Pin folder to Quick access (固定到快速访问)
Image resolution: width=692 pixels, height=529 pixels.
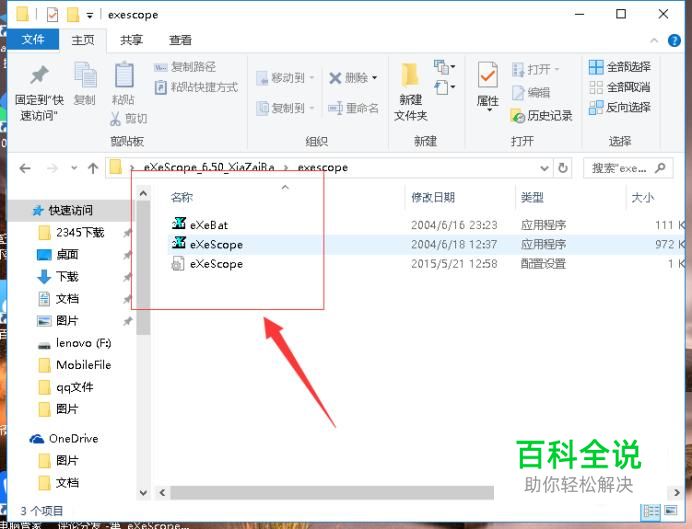tap(39, 94)
